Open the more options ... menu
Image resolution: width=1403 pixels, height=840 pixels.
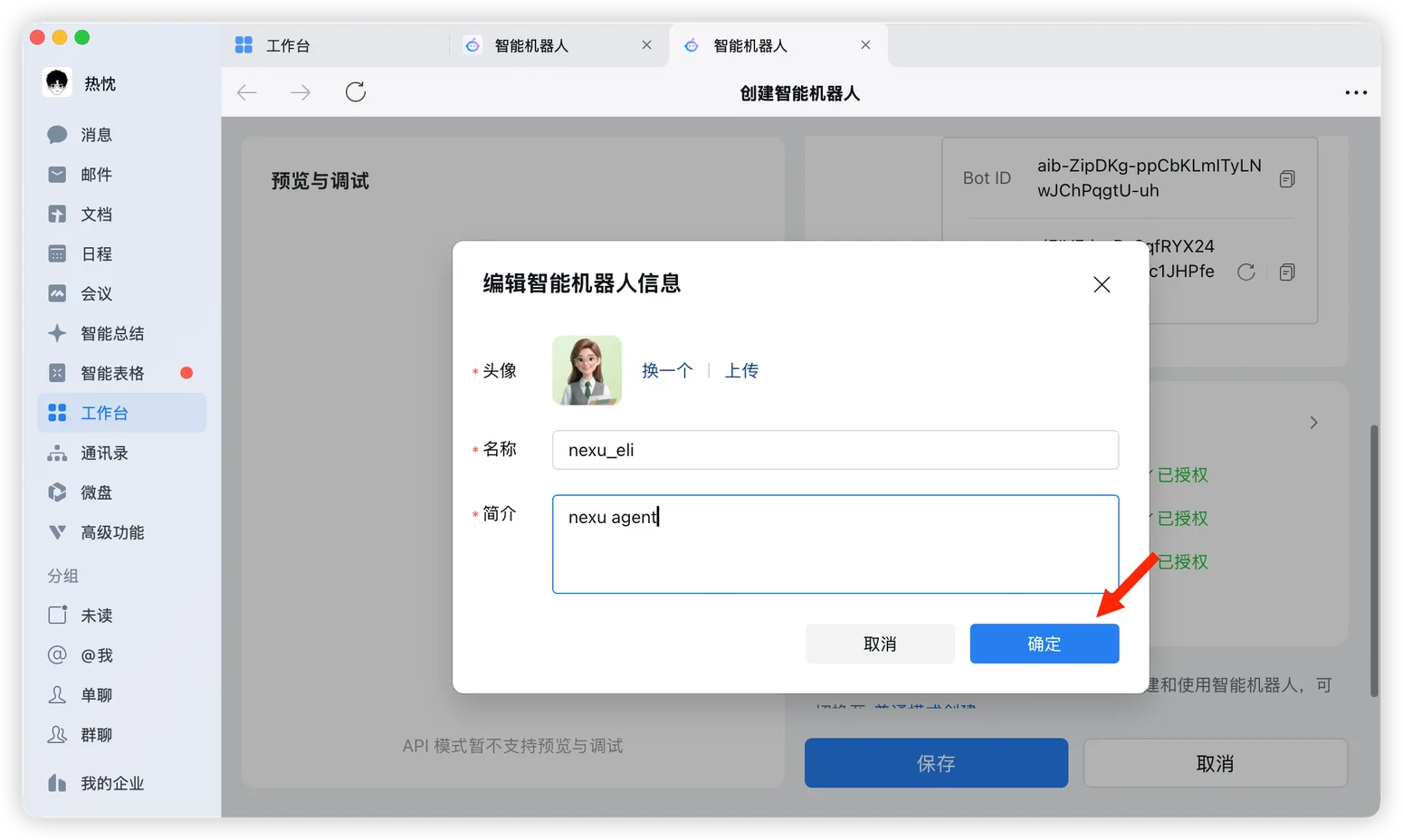pos(1356,92)
